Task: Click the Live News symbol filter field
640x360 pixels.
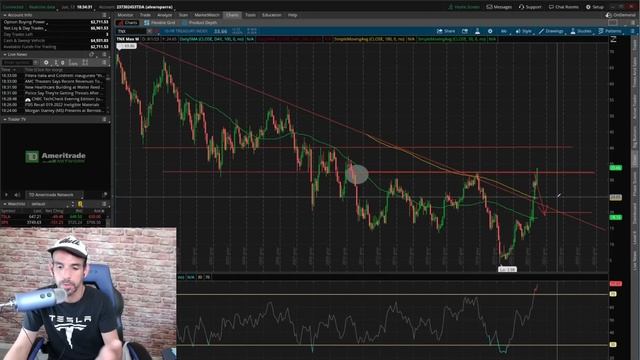Action: coord(18,62)
